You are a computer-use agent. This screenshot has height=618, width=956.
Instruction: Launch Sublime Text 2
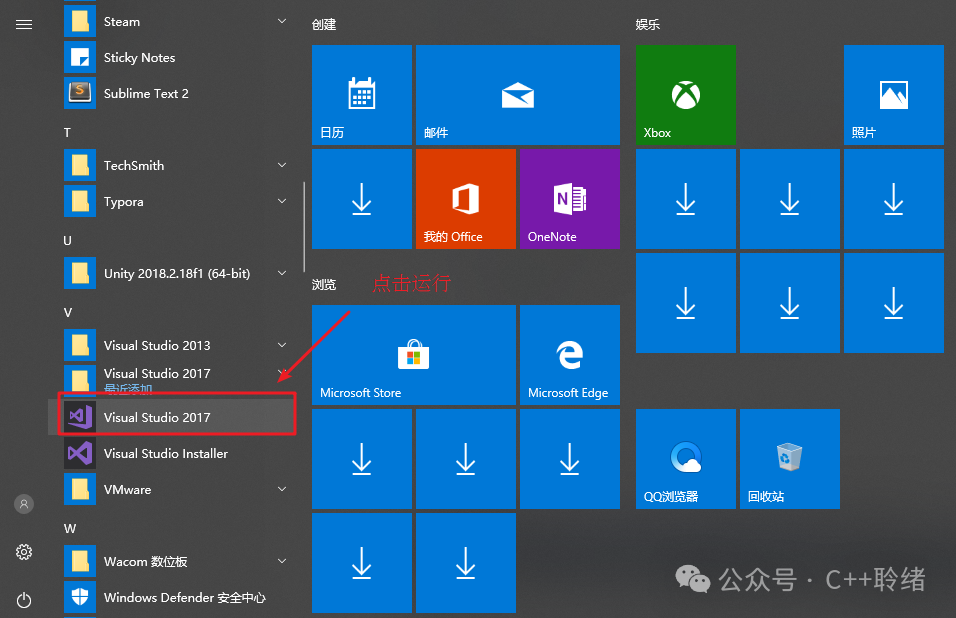point(177,94)
